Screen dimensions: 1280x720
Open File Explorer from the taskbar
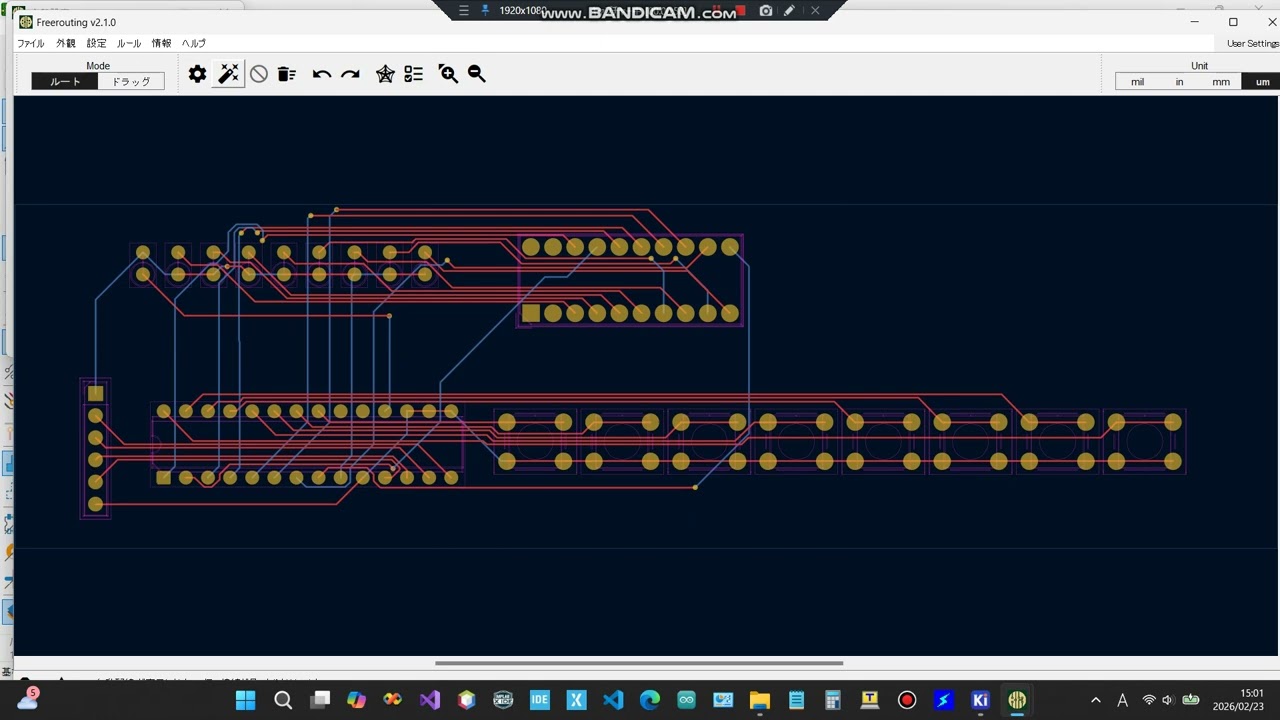click(x=760, y=700)
